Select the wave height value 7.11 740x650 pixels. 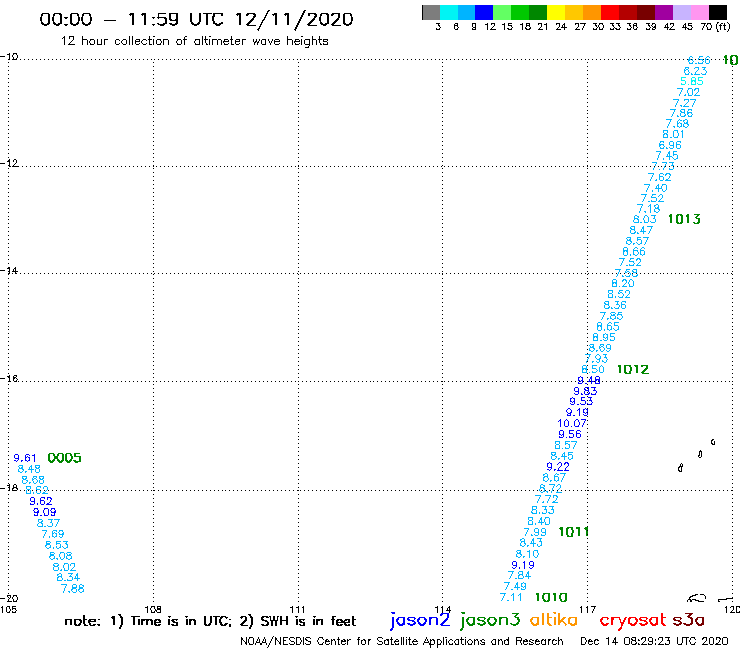point(511,598)
